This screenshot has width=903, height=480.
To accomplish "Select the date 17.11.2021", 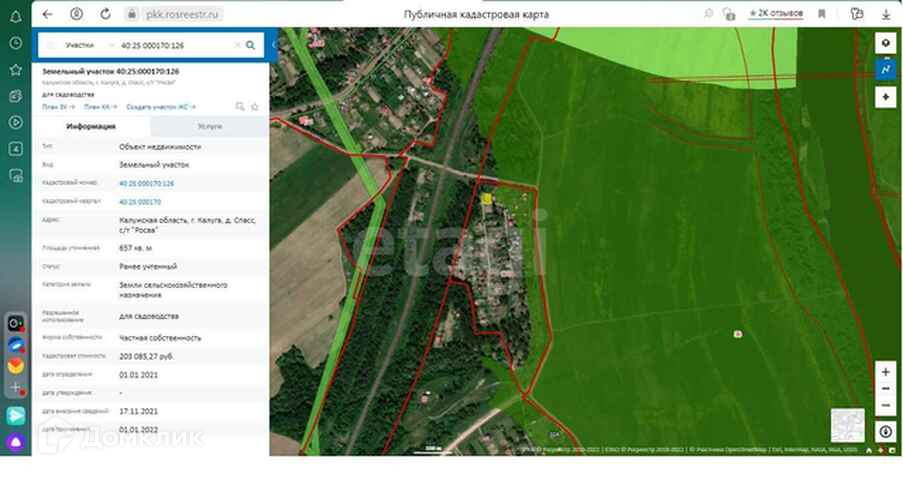I will pos(138,411).
